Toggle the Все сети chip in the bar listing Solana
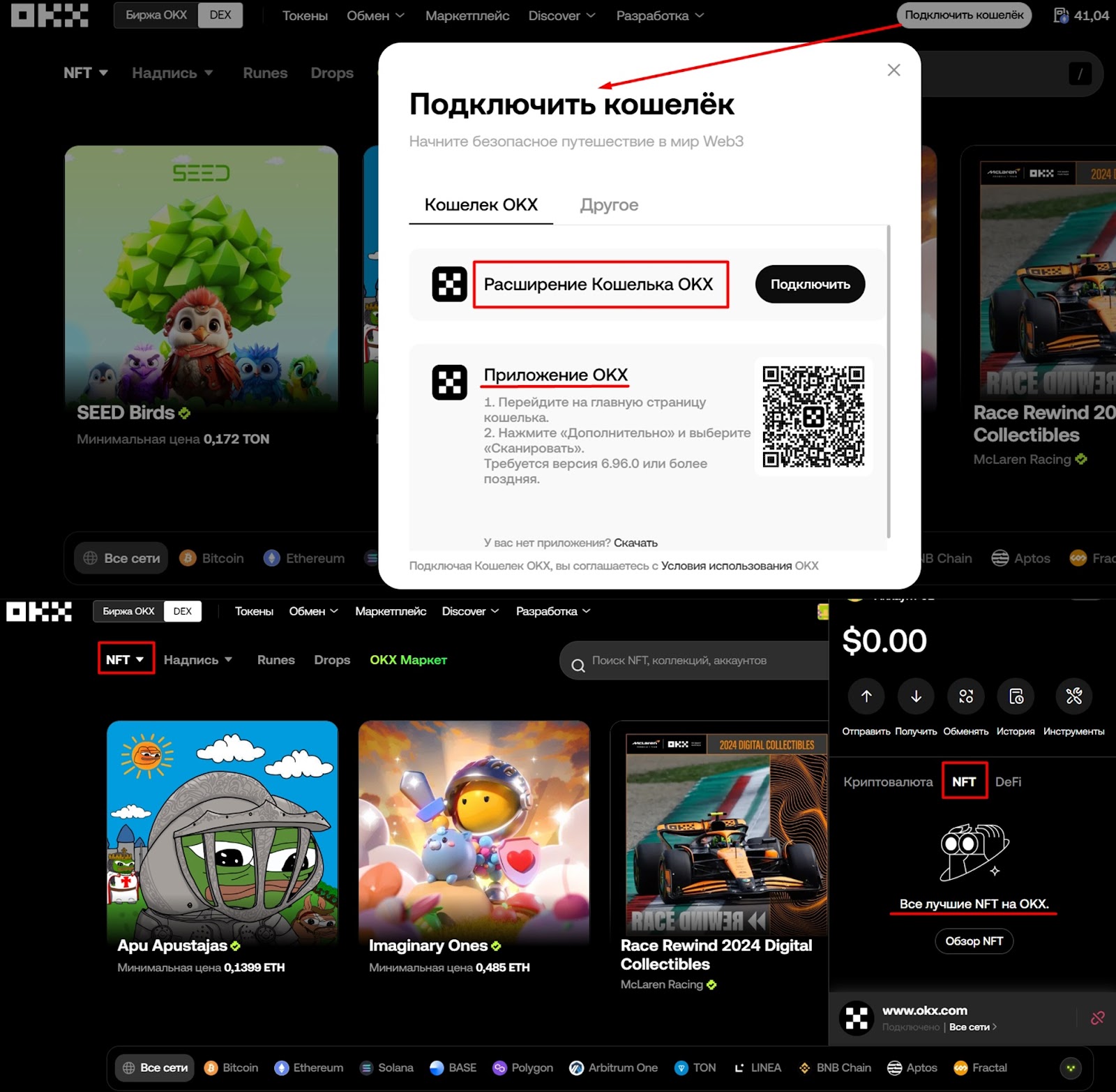1116x1092 pixels. 154,1068
